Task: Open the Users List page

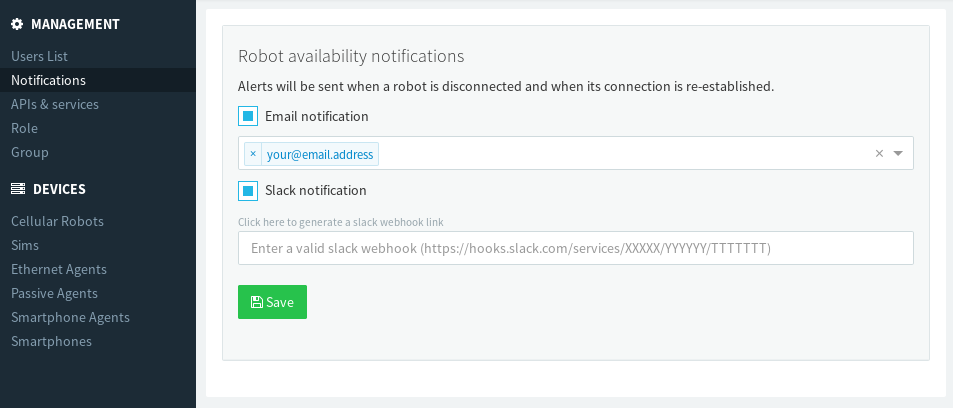Action: [39, 56]
